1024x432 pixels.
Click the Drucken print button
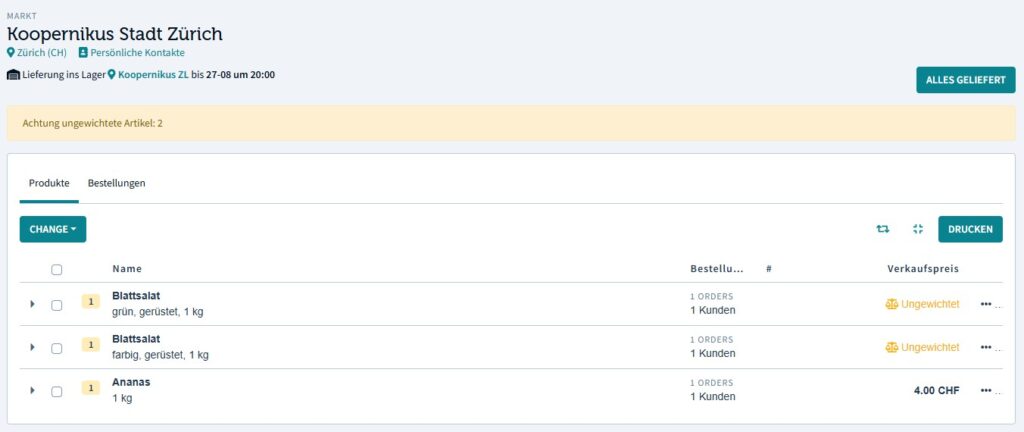coord(970,229)
